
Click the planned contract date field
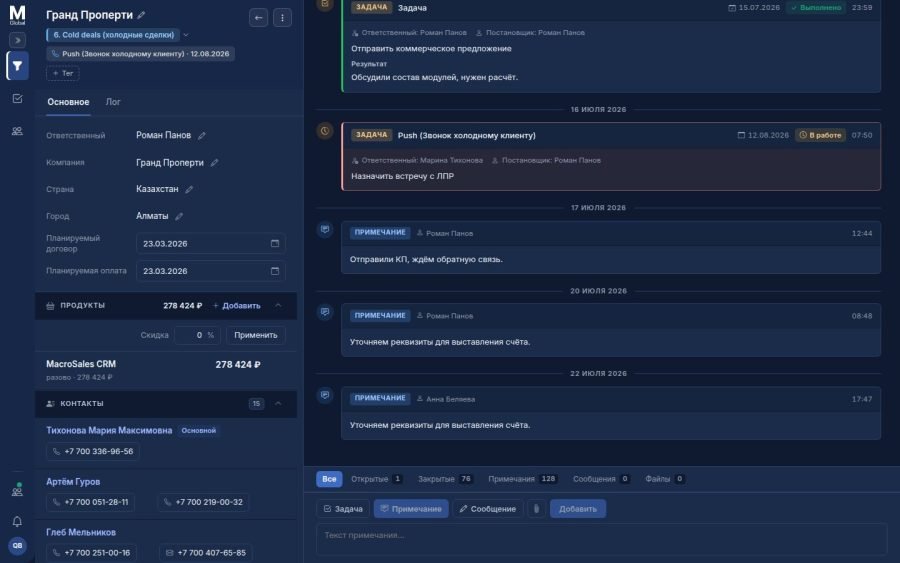[211, 243]
